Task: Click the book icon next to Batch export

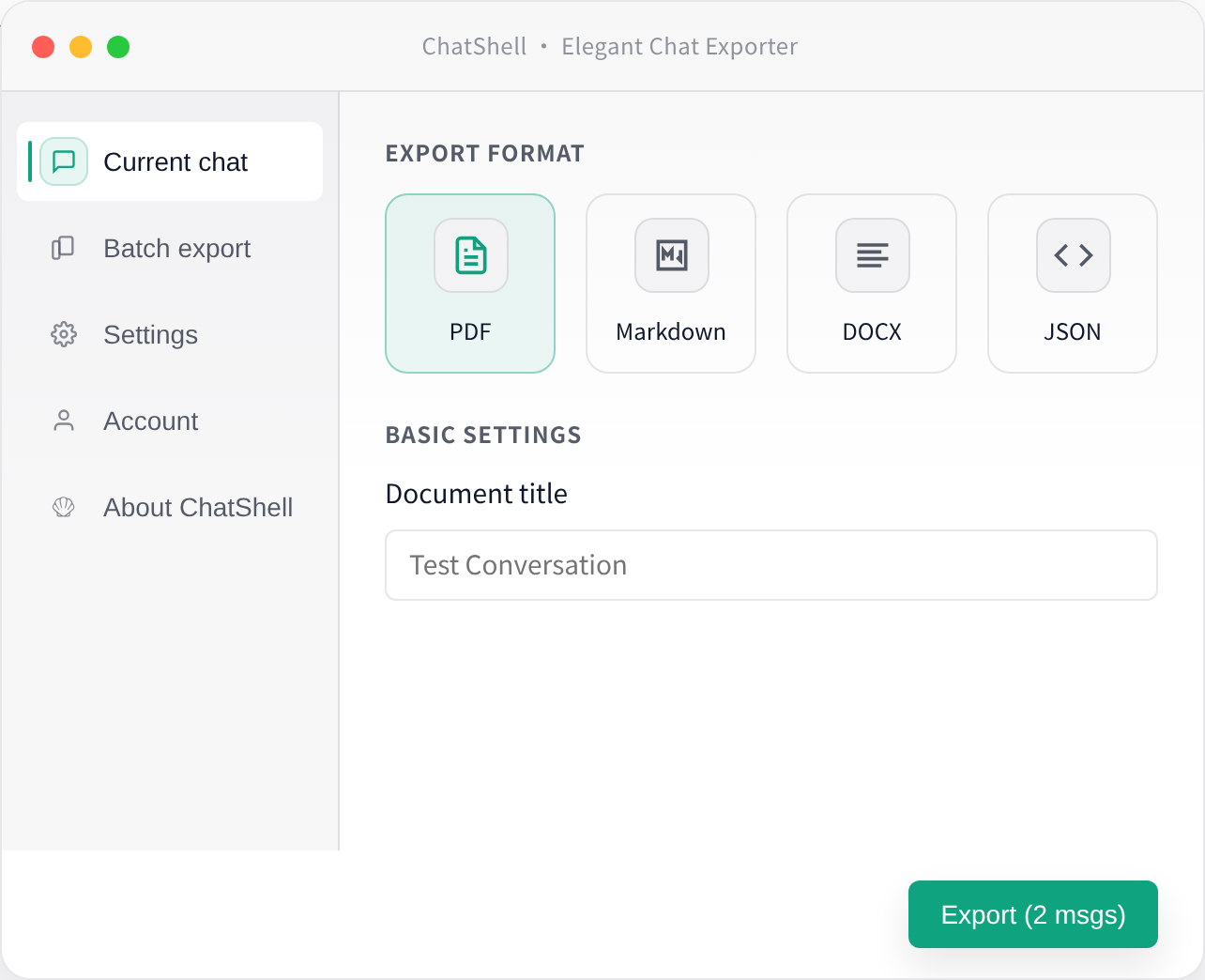Action: 63,248
